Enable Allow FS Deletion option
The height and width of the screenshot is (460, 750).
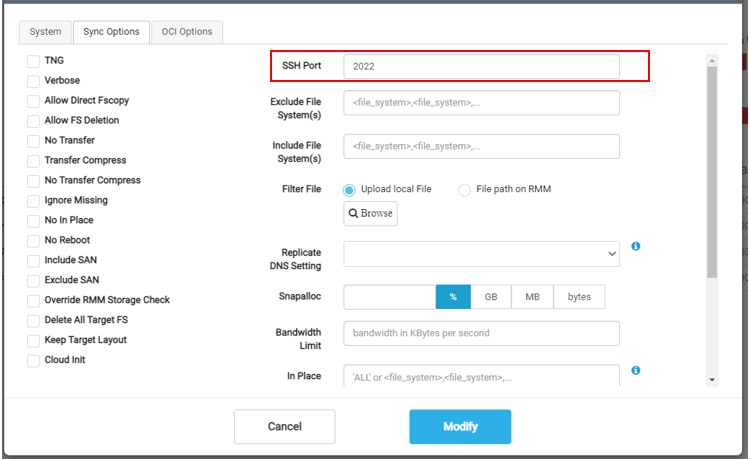pyautogui.click(x=33, y=121)
